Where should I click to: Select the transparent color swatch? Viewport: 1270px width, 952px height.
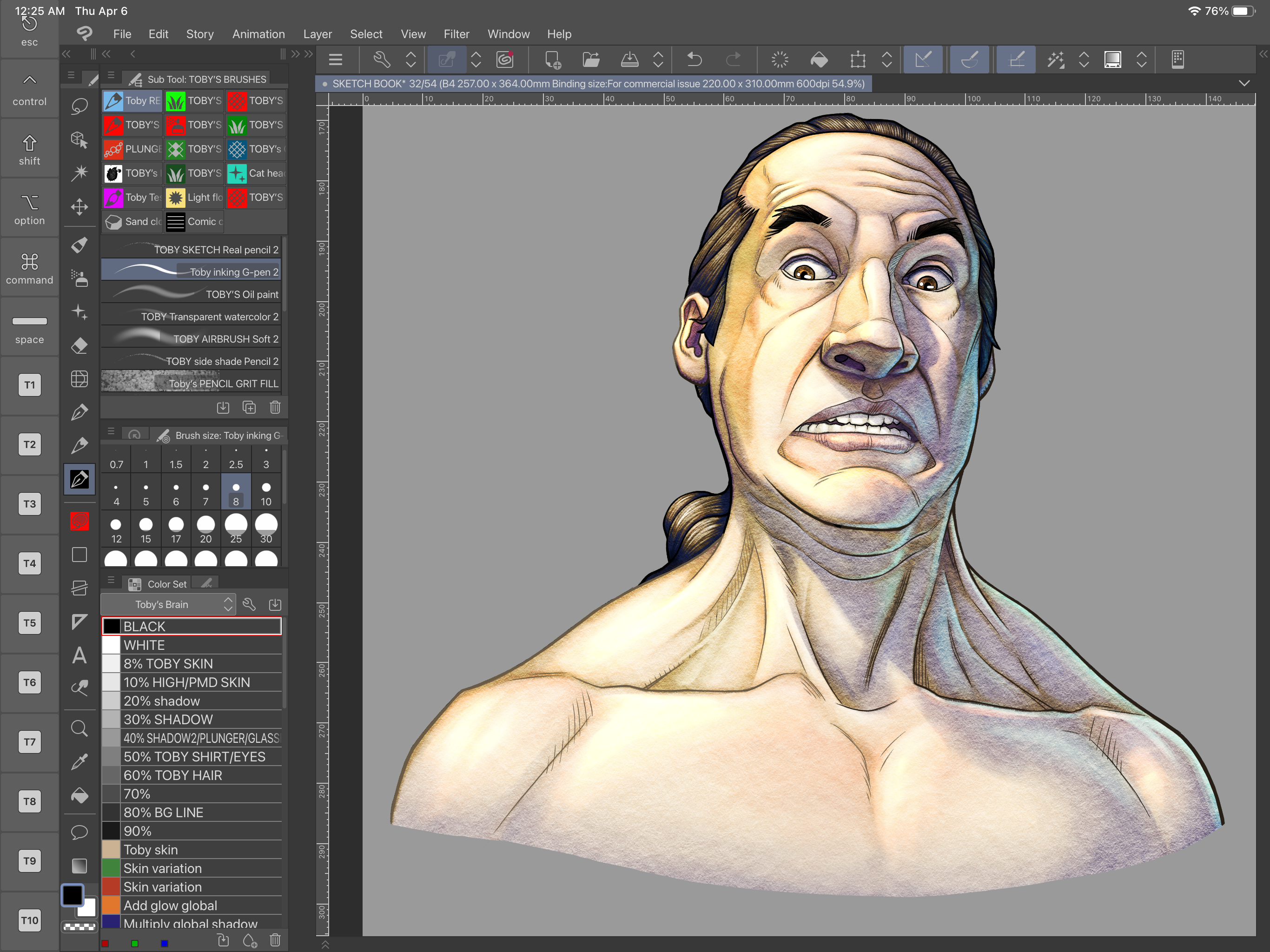(x=79, y=927)
